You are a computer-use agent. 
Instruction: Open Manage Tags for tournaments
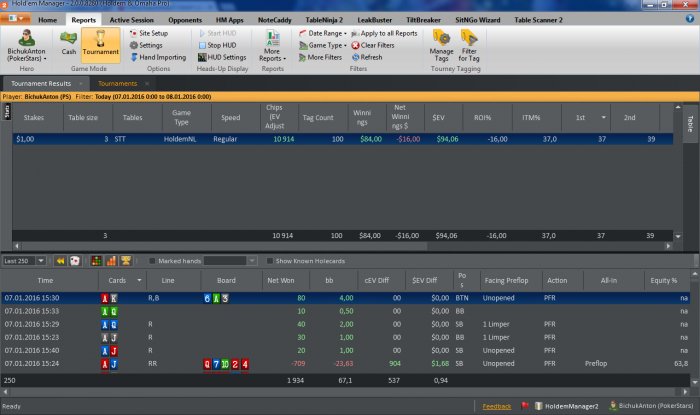[441, 44]
